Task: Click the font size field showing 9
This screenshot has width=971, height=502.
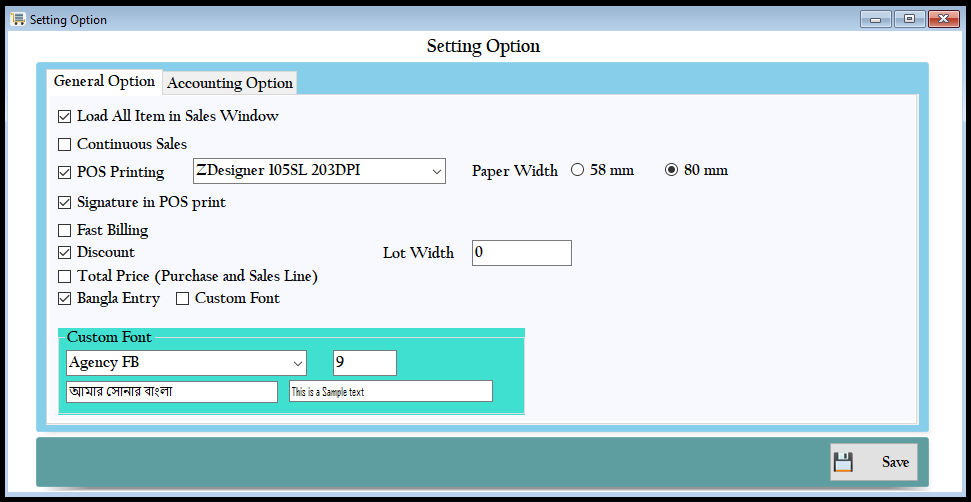Action: [365, 363]
